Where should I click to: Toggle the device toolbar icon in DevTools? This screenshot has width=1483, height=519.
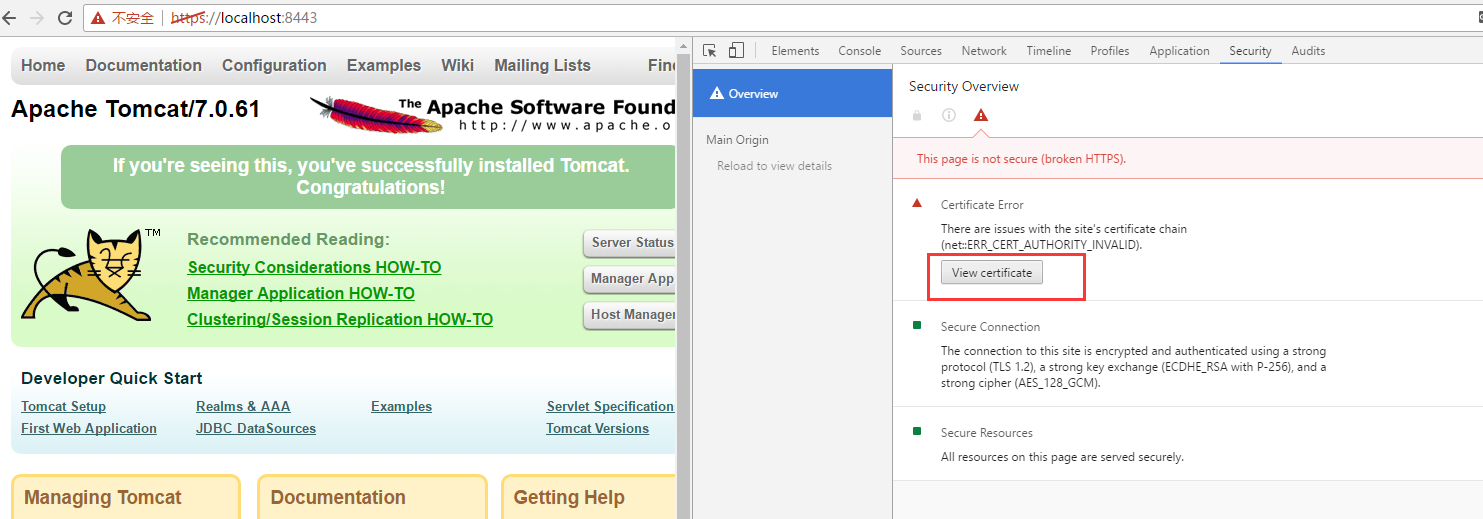pos(736,51)
